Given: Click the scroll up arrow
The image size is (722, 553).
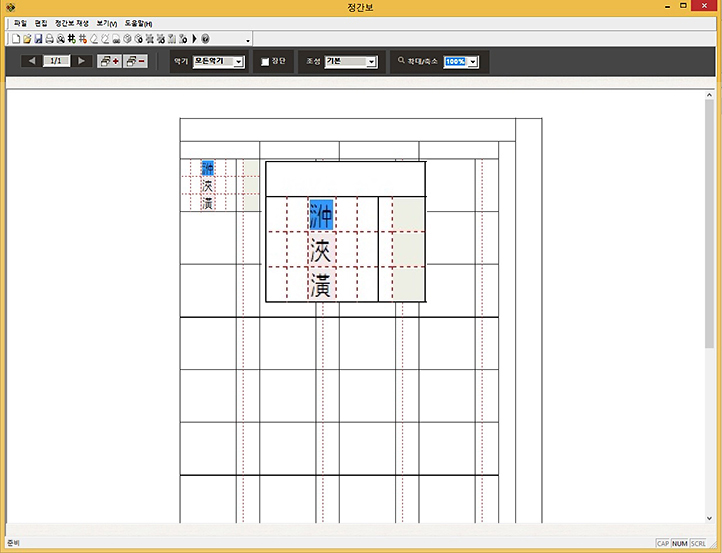Looking at the screenshot, I should (709, 95).
